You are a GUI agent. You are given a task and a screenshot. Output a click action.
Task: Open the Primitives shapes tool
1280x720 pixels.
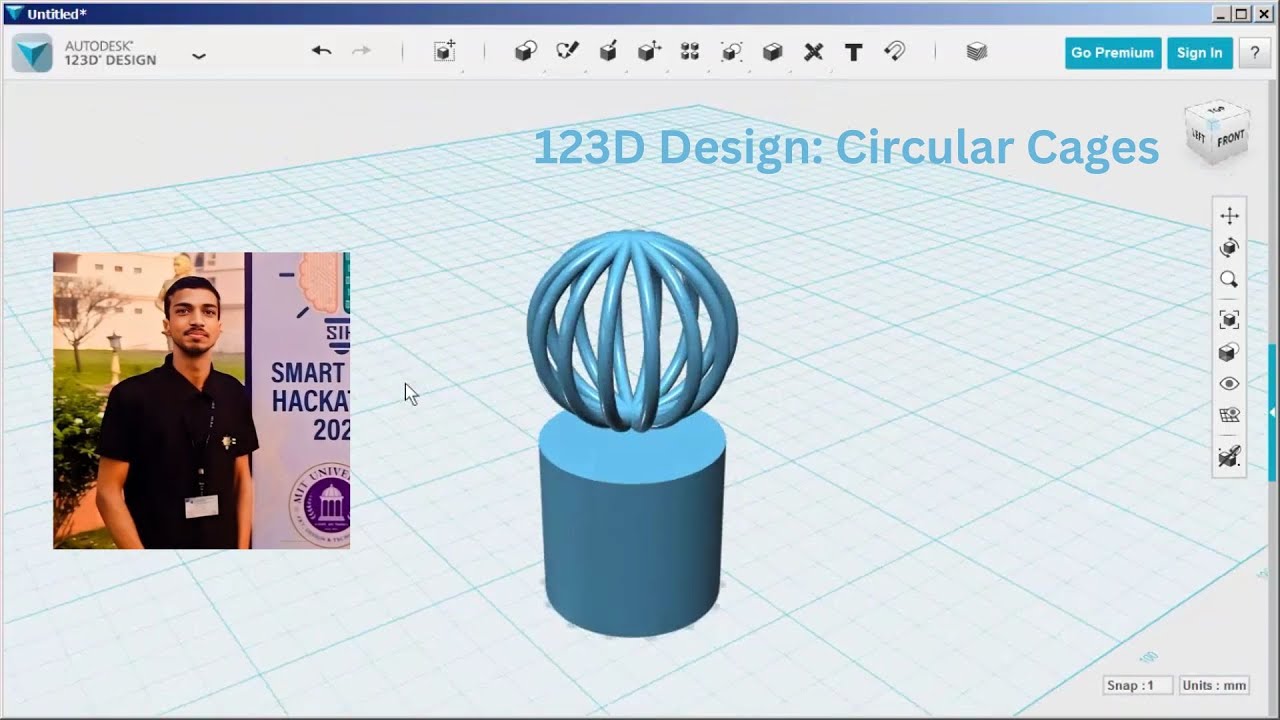pos(526,52)
